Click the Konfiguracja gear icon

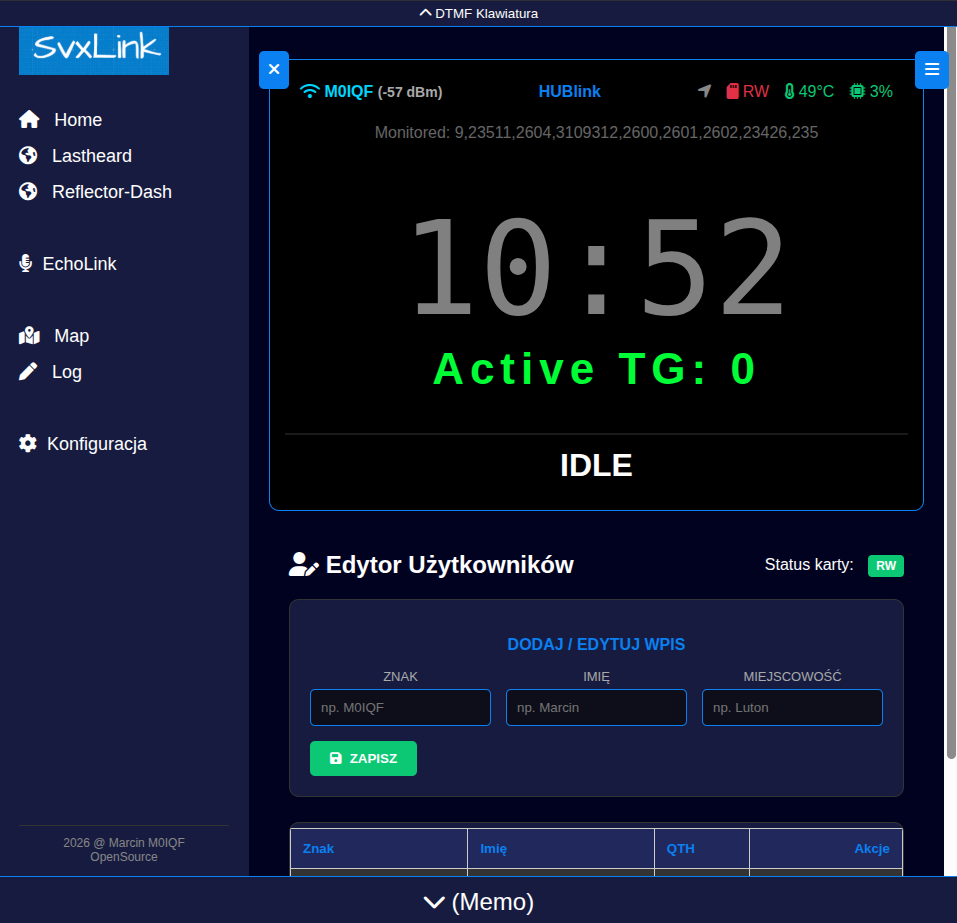tap(28, 444)
